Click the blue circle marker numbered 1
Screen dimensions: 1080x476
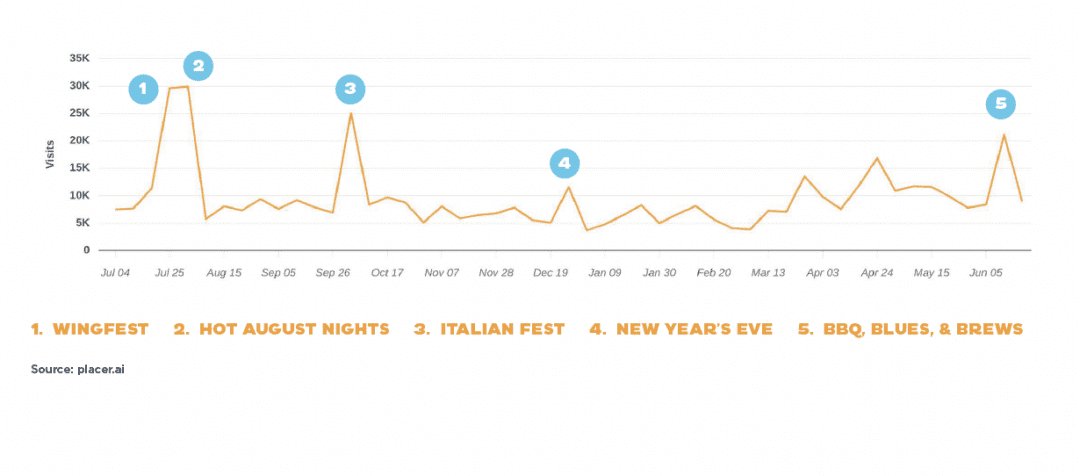pos(143,89)
